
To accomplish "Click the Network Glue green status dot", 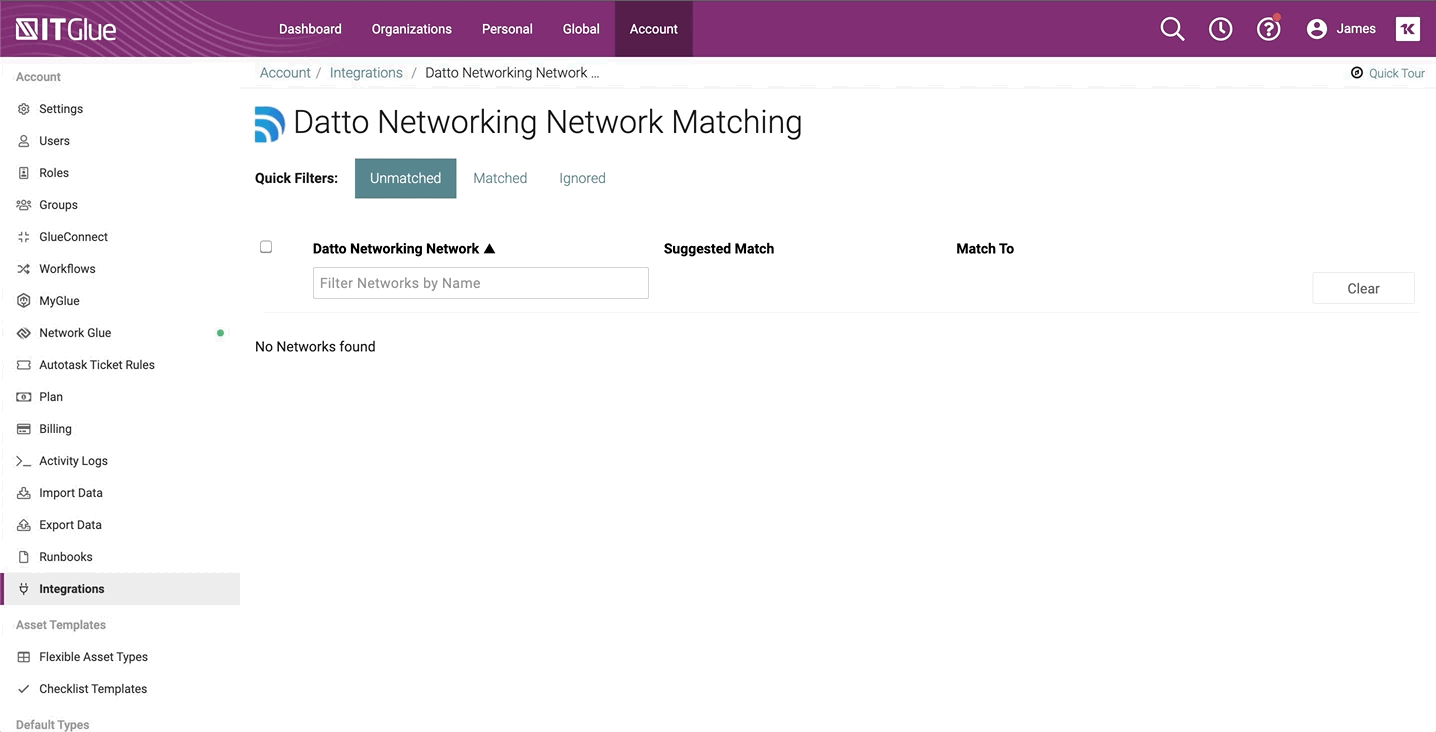I will 220,333.
